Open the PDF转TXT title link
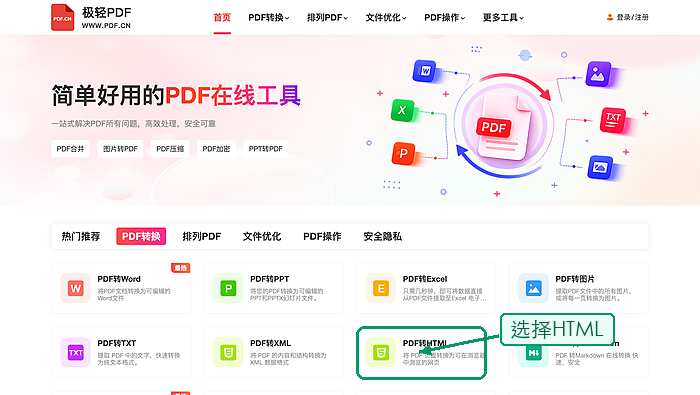Screen dimensions: 700x395 (117, 343)
